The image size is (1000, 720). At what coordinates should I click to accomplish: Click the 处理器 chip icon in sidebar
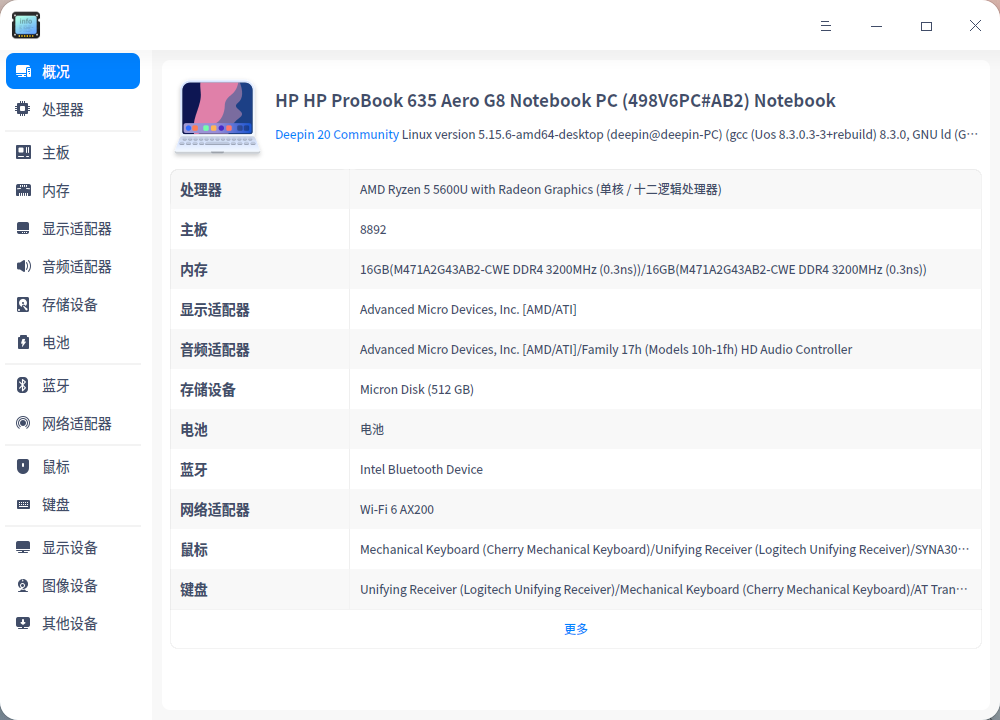click(23, 109)
